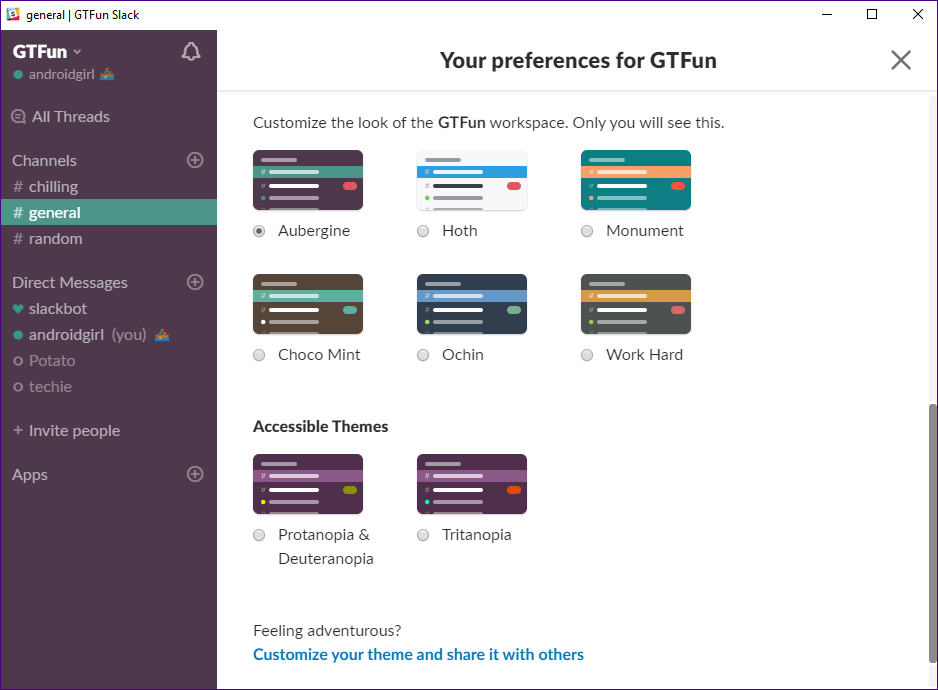Click the Ochin theme preview thumbnail
This screenshot has width=938, height=690.
click(x=472, y=304)
